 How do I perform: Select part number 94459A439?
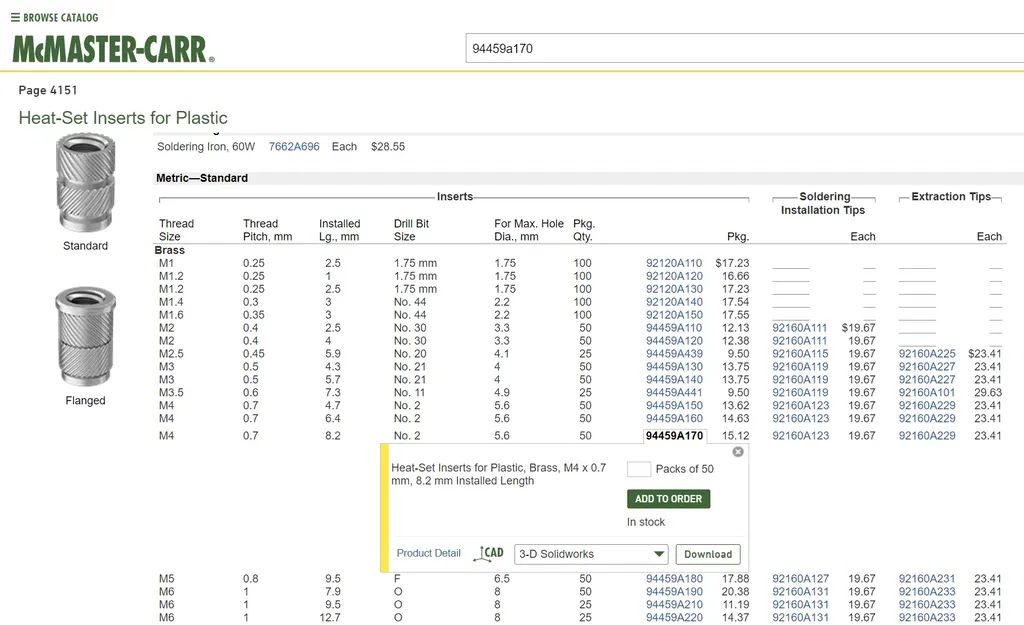pos(674,353)
